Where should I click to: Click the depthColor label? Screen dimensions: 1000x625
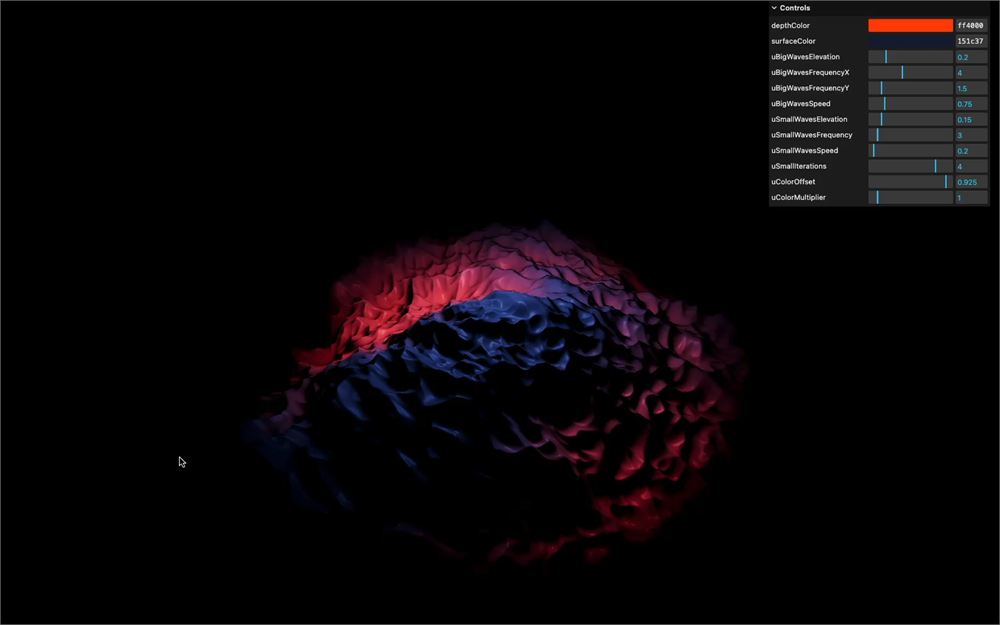pyautogui.click(x=790, y=26)
